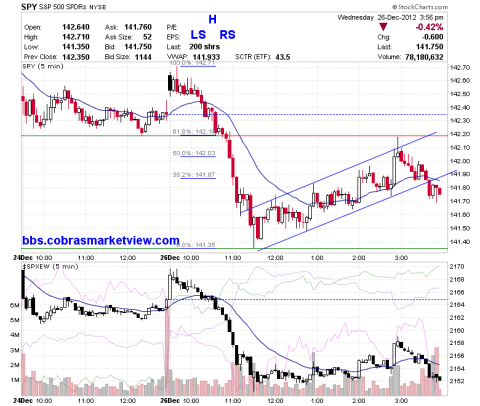Click the red down-triangle change indicator
This screenshot has width=480, height=406.
point(383,27)
